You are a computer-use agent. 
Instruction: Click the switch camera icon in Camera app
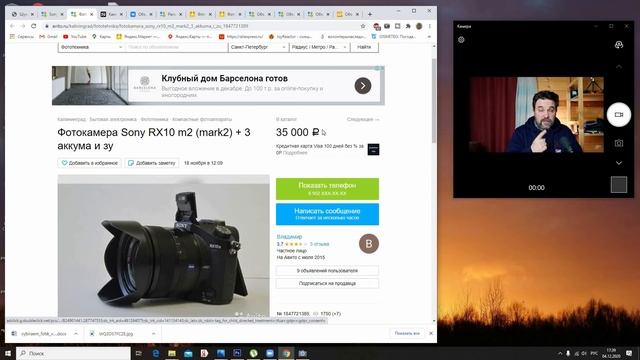point(619,45)
